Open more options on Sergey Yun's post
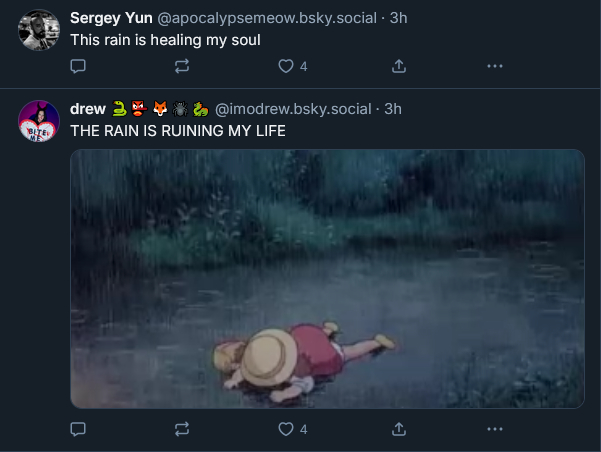 pos(494,66)
